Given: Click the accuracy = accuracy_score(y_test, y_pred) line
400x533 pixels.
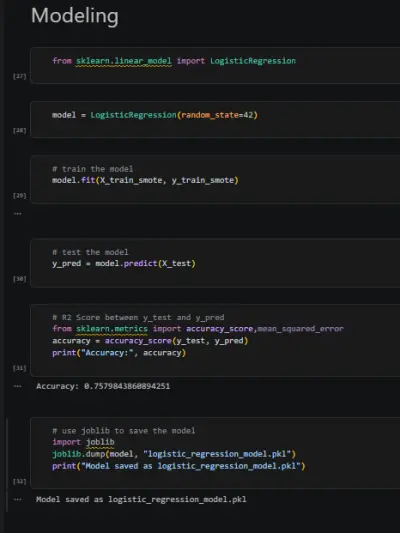Looking at the screenshot, I should click(150, 341).
